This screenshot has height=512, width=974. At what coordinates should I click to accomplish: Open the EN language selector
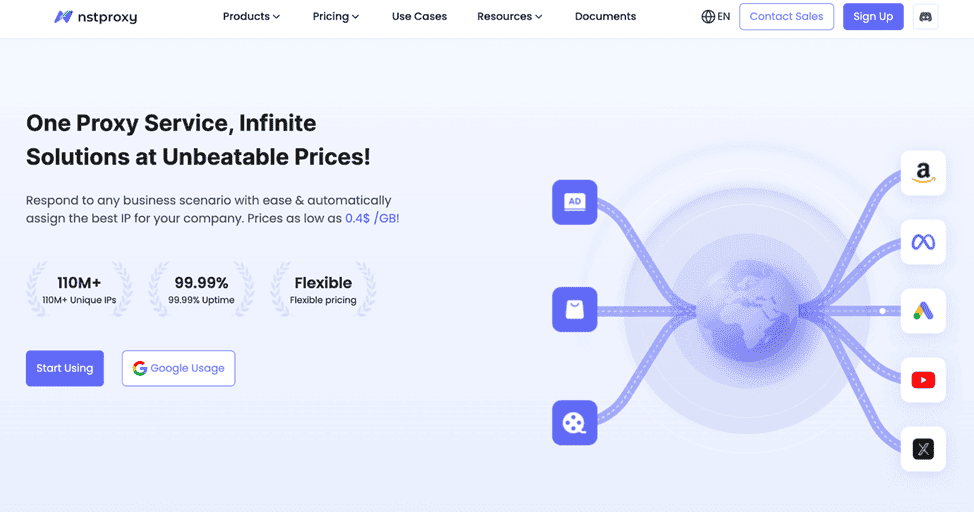coord(716,17)
